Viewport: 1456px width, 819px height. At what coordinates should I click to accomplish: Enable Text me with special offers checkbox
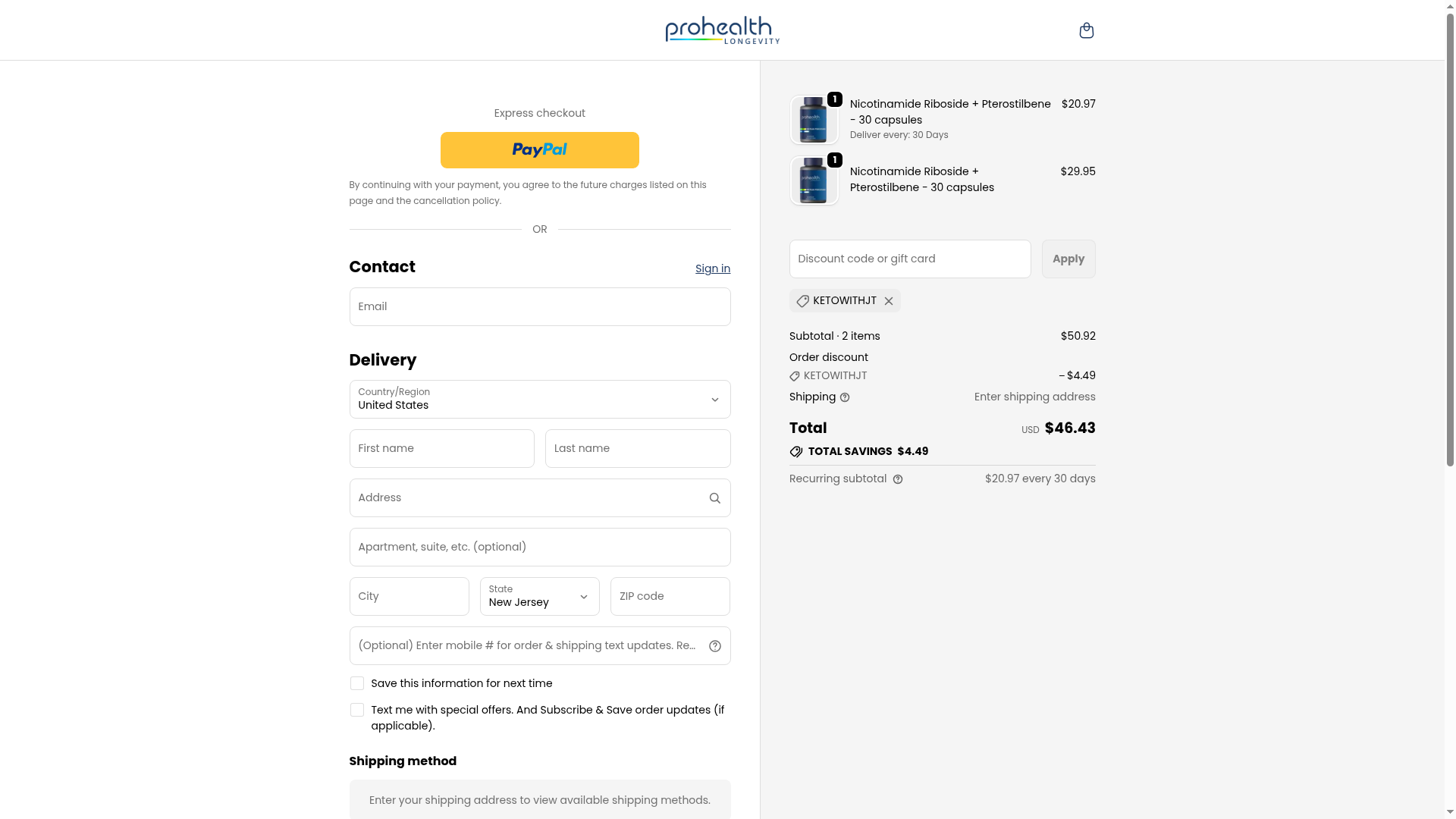coord(357,710)
